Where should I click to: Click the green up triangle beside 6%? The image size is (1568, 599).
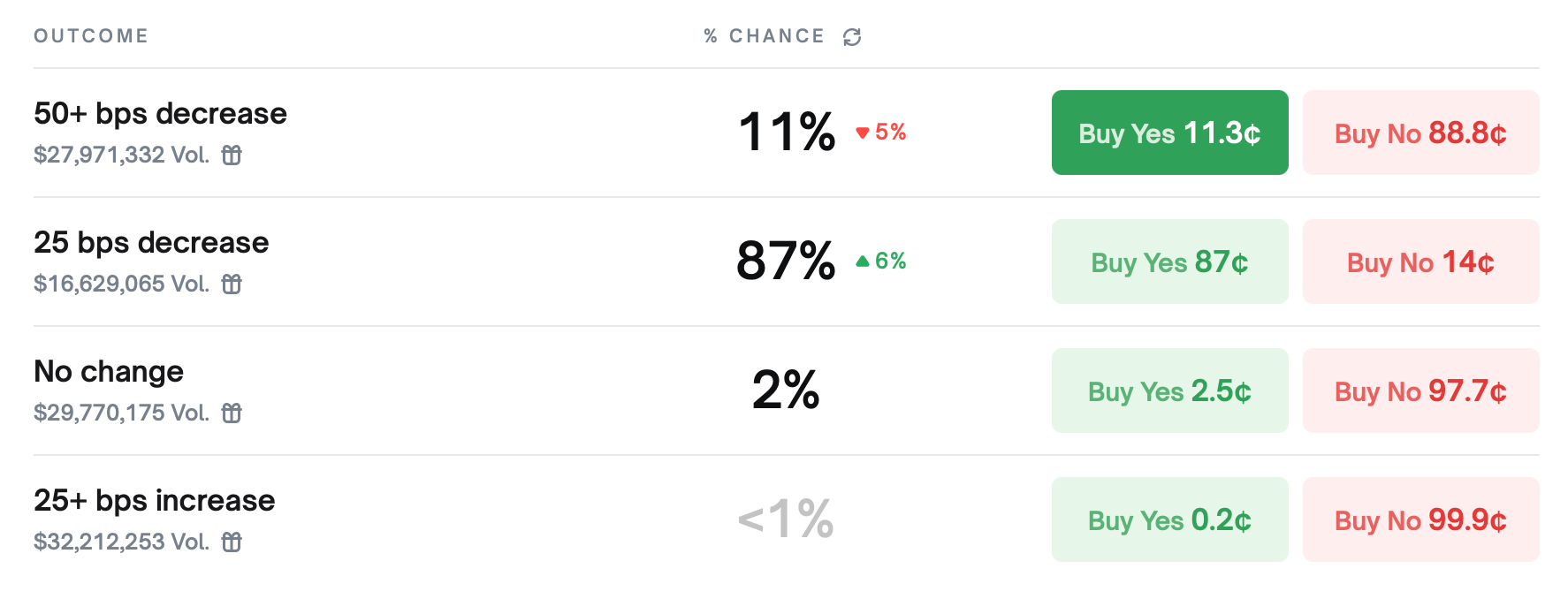863,262
